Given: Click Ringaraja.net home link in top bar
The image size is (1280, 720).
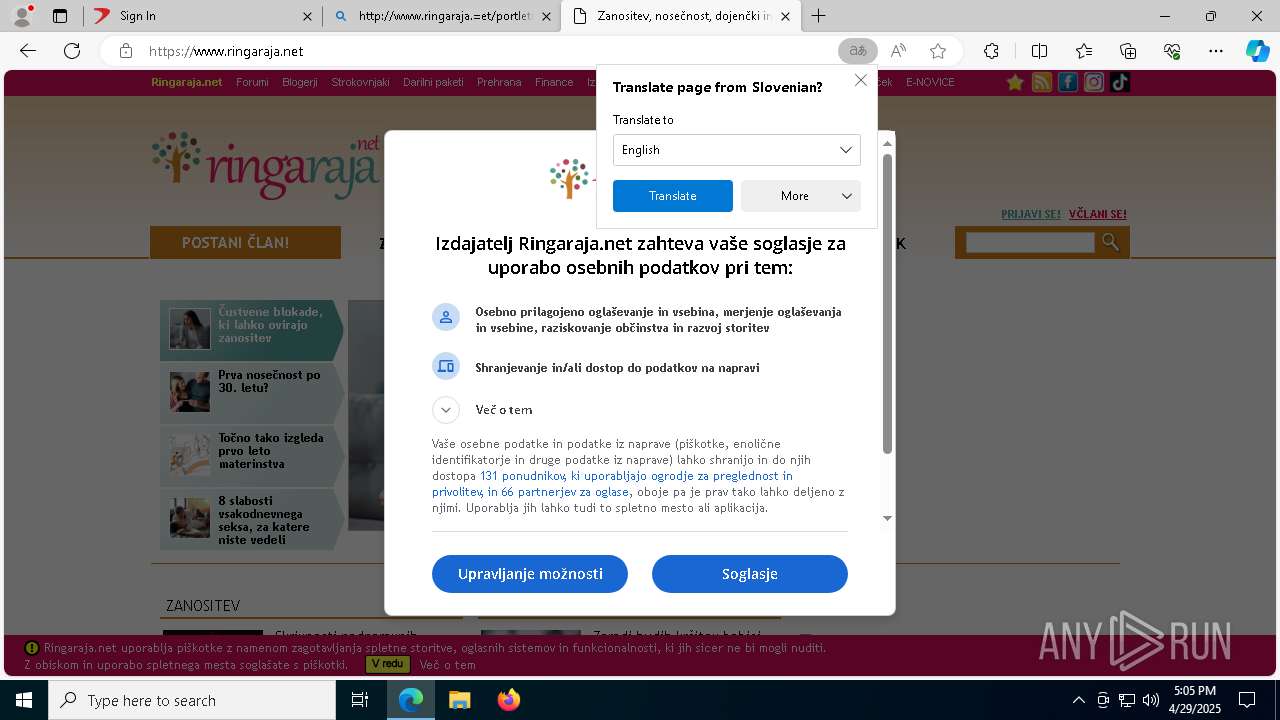Looking at the screenshot, I should pyautogui.click(x=187, y=82).
